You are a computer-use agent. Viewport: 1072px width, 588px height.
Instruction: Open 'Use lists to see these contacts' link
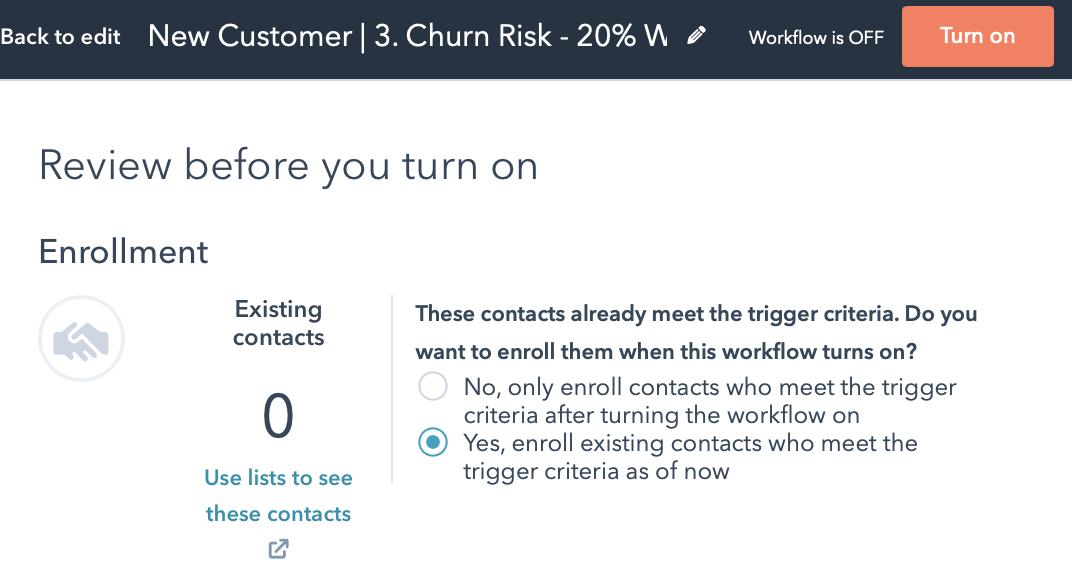(x=278, y=496)
